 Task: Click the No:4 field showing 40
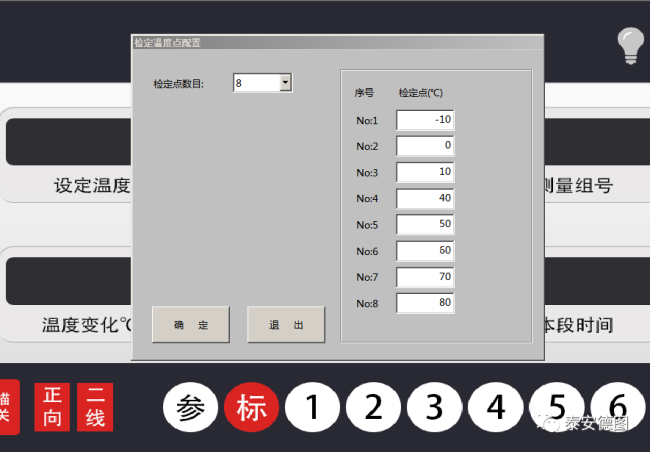pos(425,198)
